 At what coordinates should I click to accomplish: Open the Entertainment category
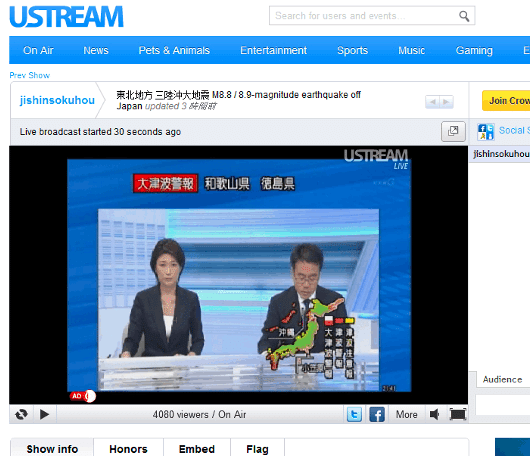pyautogui.click(x=273, y=50)
